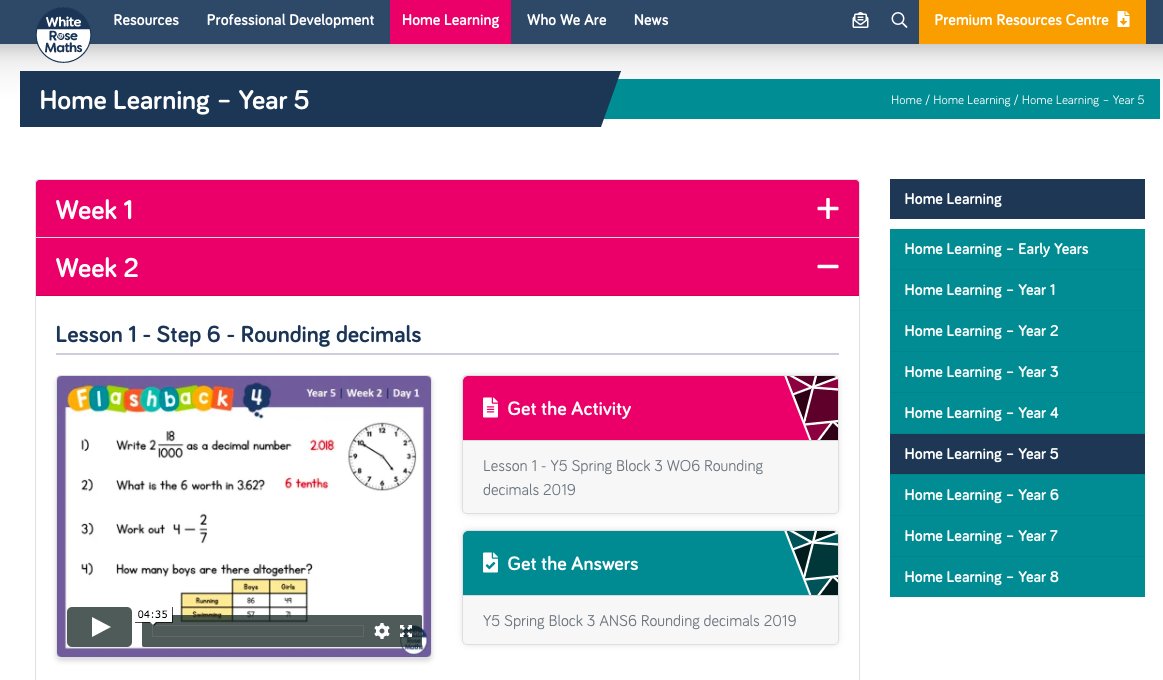Screen dimensions: 1163x680
Task: Open ANS6 Rounding decimals answers file
Action: [x=639, y=621]
